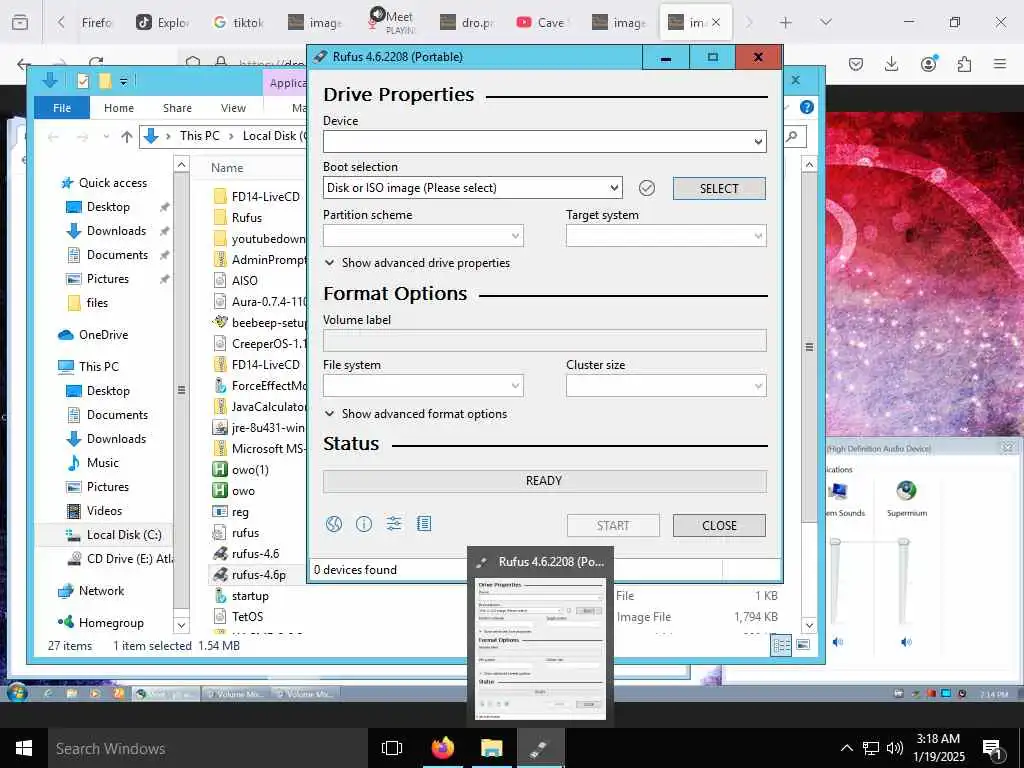Open Explorer Home ribbon tab

119,108
